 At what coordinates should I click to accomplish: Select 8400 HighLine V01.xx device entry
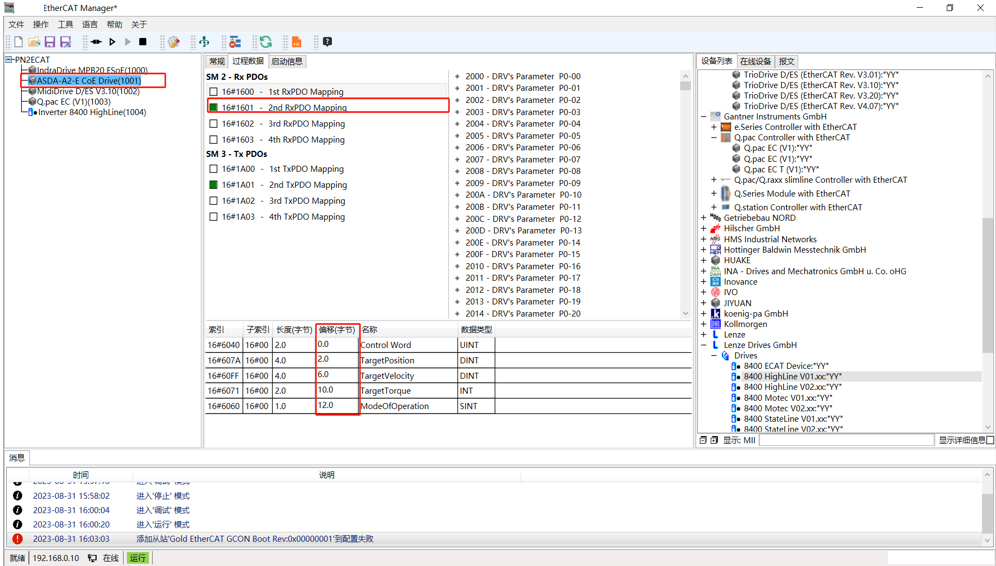793,377
